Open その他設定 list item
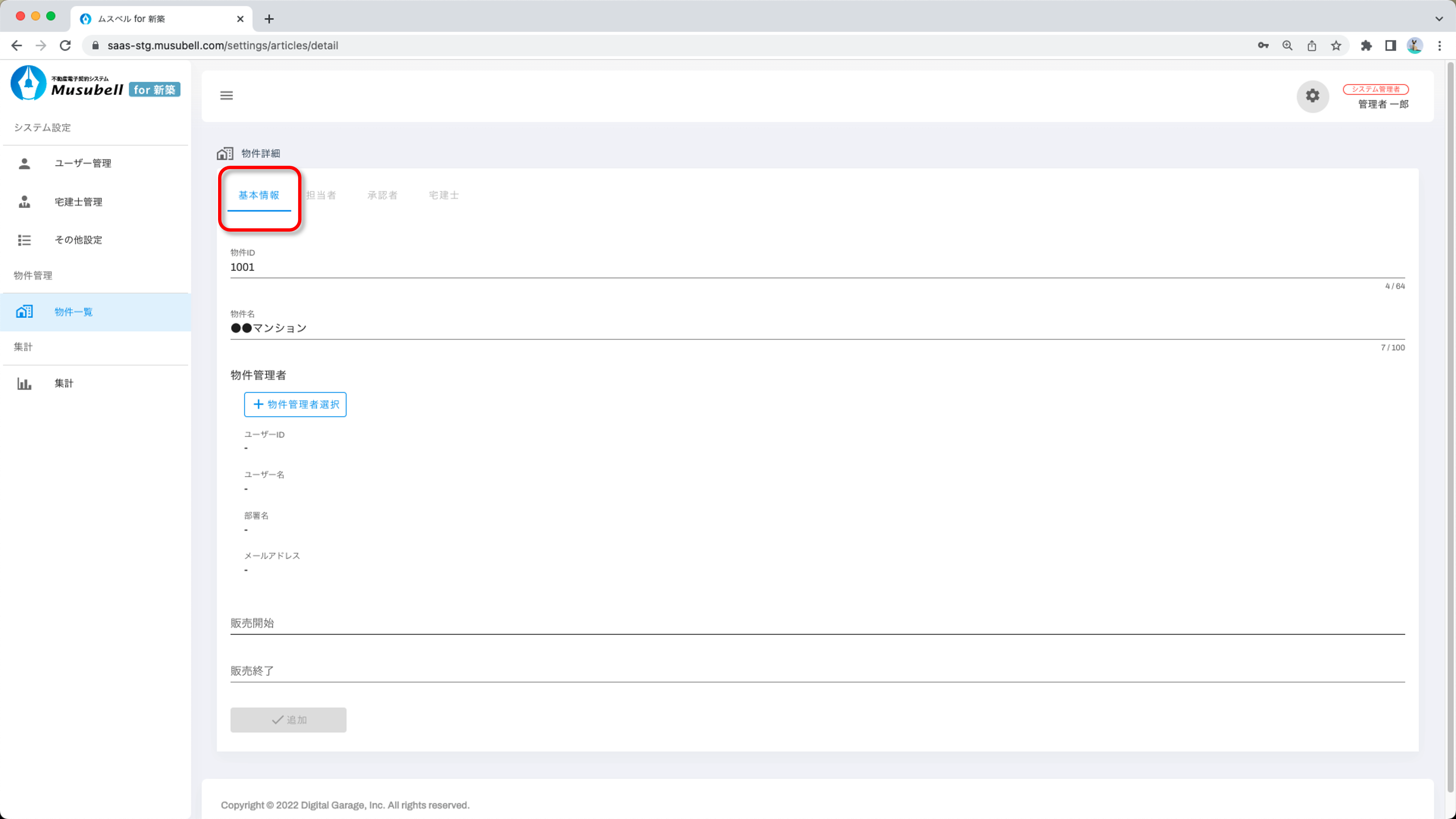The image size is (1456, 819). pos(78,240)
